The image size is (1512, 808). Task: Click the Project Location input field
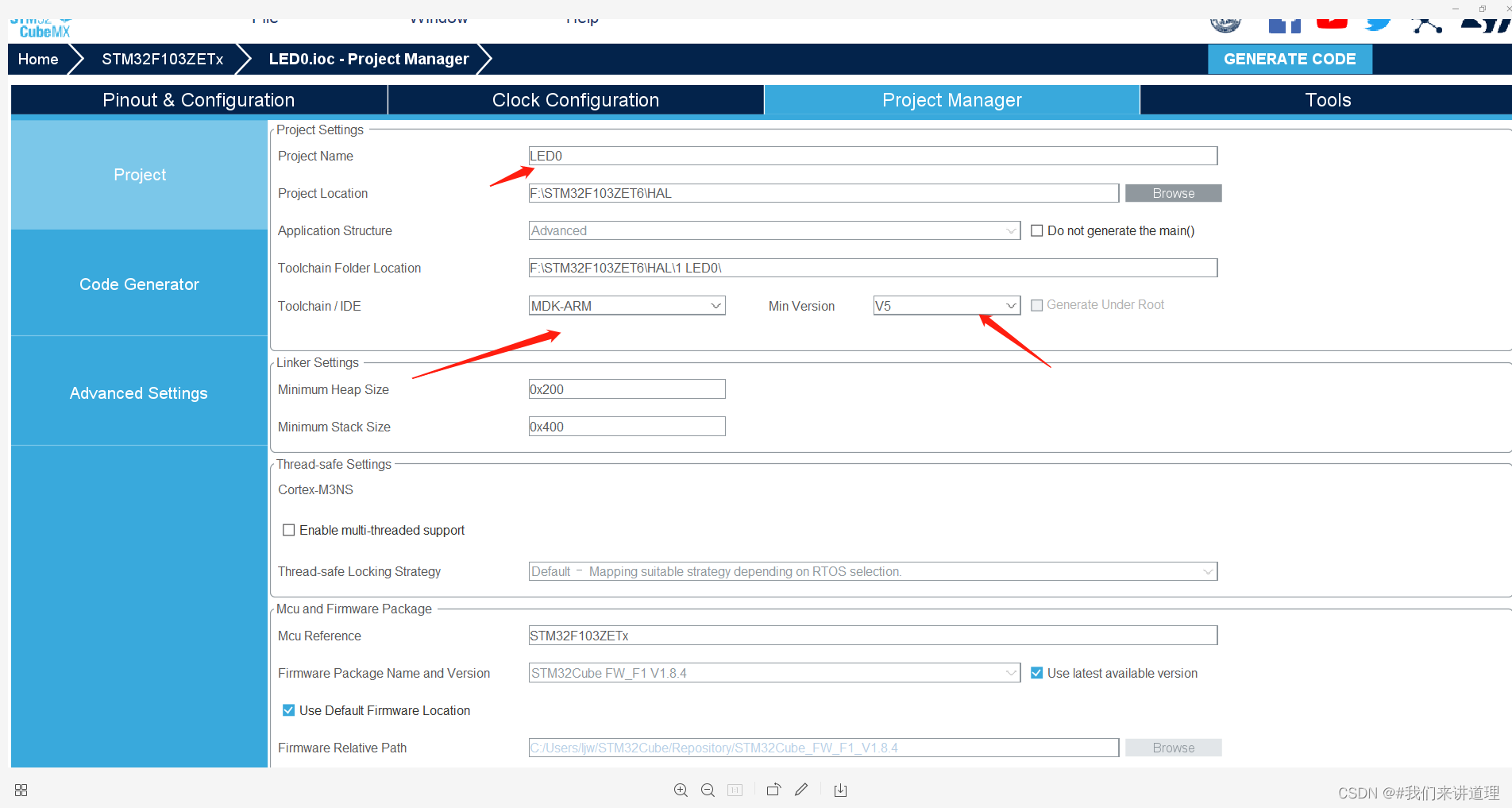coord(823,193)
